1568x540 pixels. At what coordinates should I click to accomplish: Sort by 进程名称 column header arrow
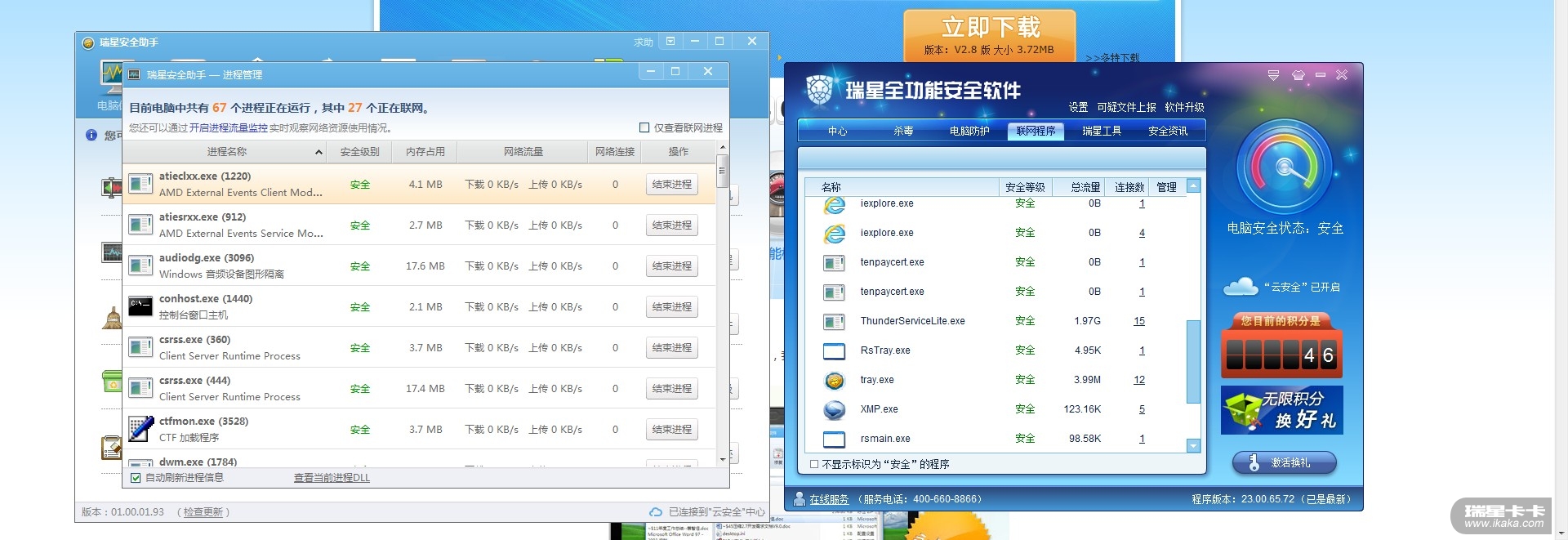tap(318, 153)
